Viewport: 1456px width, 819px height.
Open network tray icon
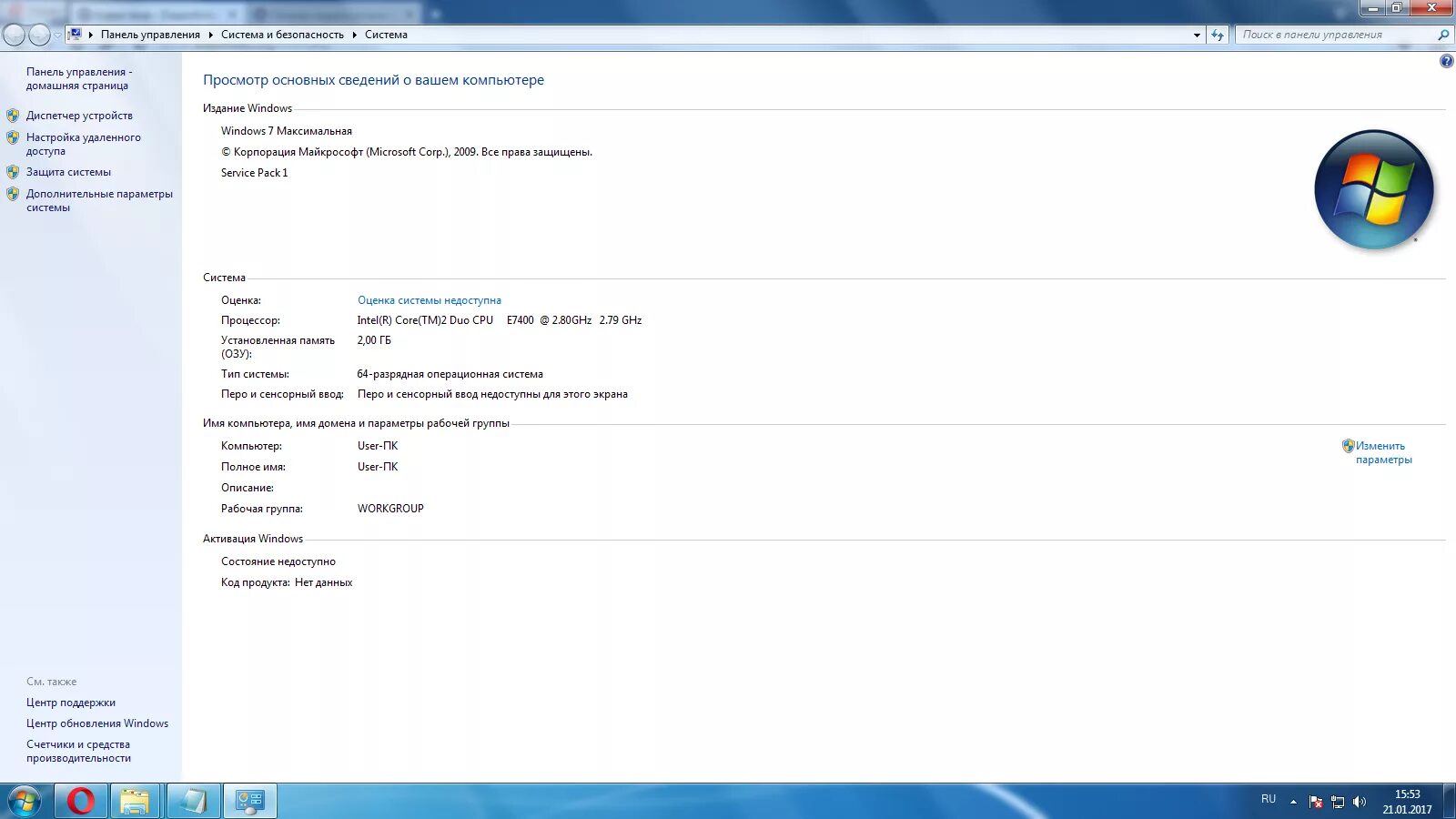[x=1338, y=802]
